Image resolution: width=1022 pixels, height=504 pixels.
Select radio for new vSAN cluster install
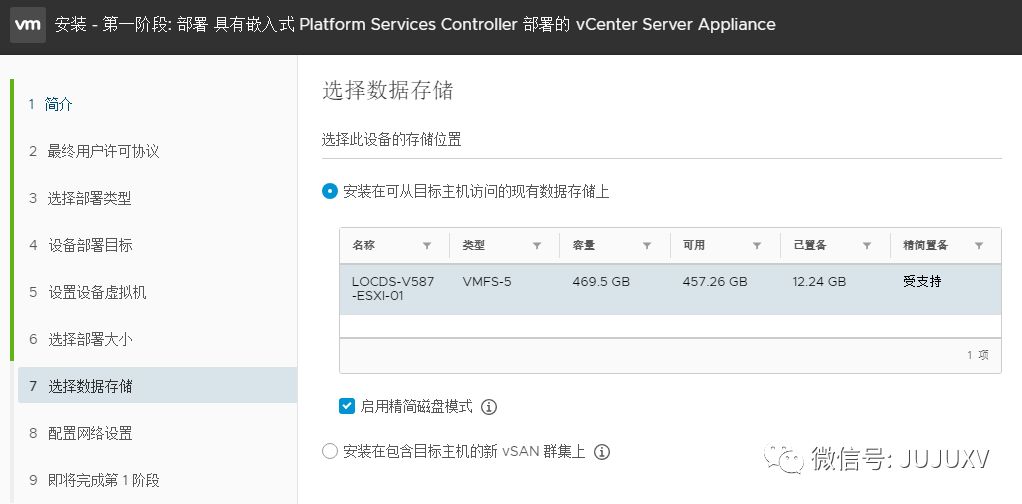pyautogui.click(x=330, y=452)
